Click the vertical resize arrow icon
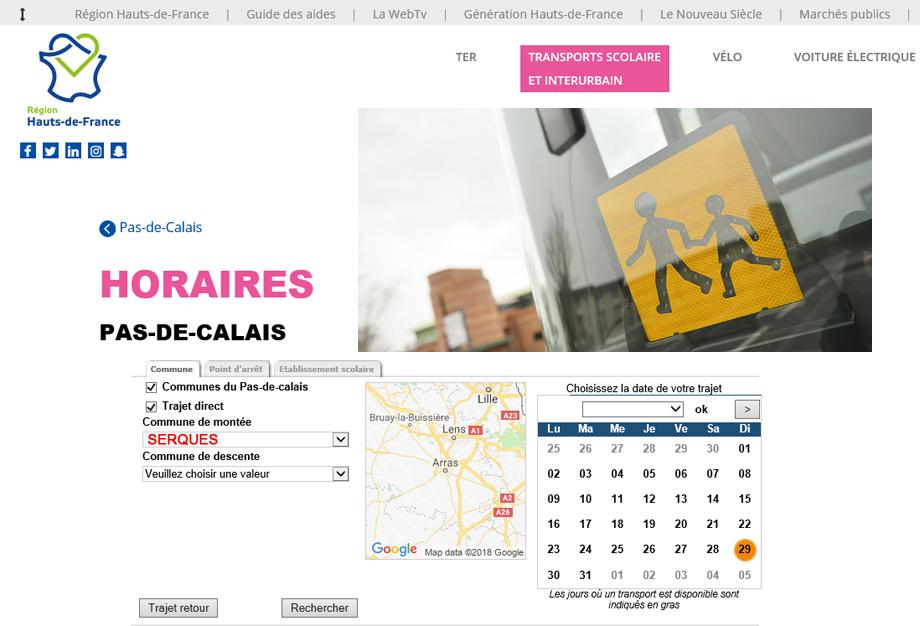The width and height of the screenshot is (920, 626). (22, 14)
